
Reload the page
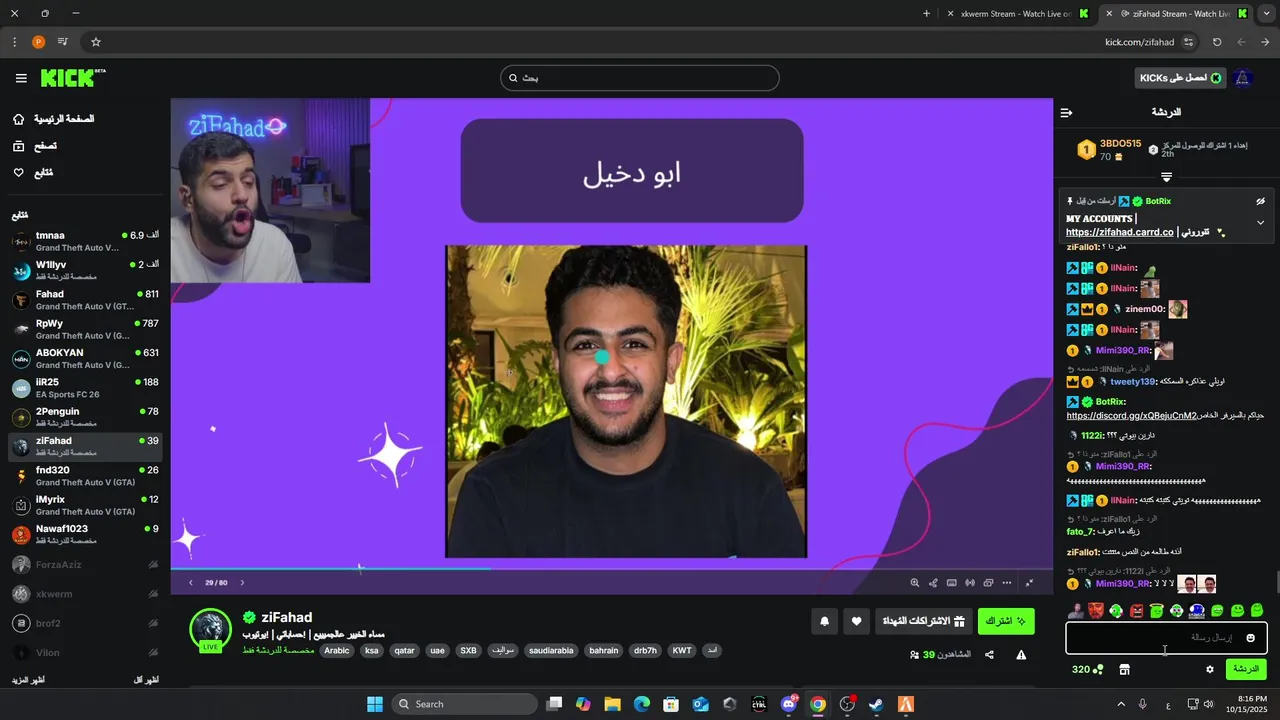[x=1217, y=42]
